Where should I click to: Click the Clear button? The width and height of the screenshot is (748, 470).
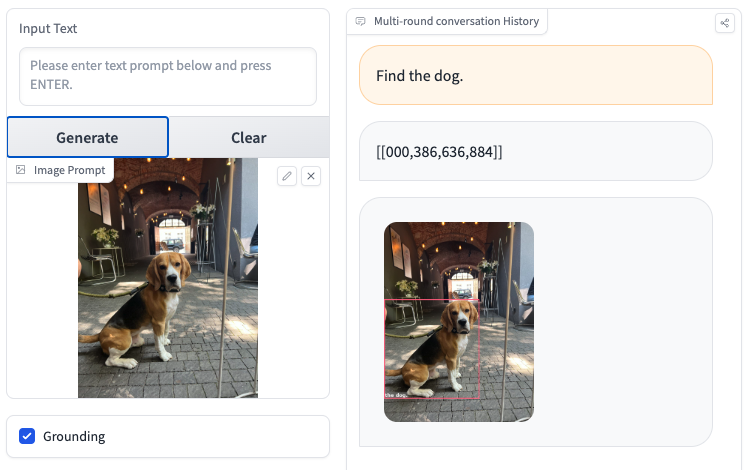[x=249, y=137]
